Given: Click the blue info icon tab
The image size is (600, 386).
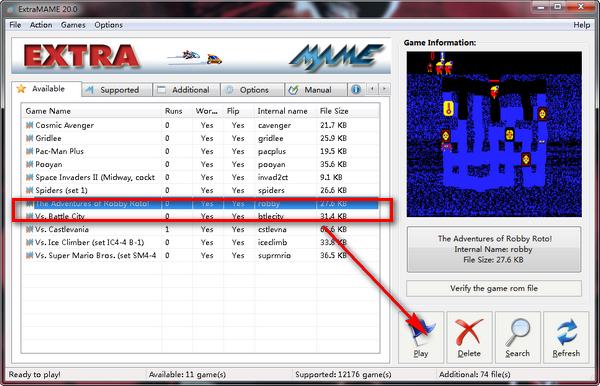Looking at the screenshot, I should tap(356, 90).
